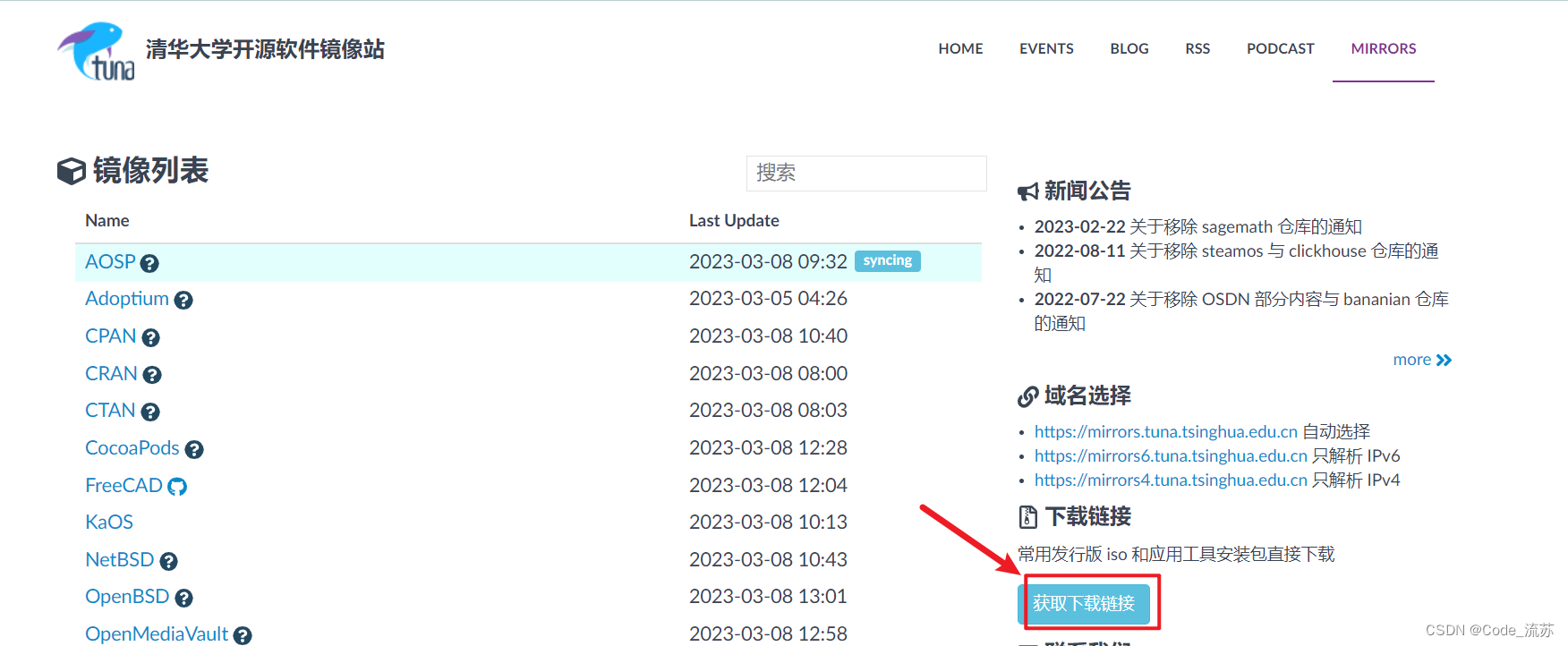Open the OpenMediaVault mirror link
This screenshot has width=1568, height=646.
(x=157, y=633)
